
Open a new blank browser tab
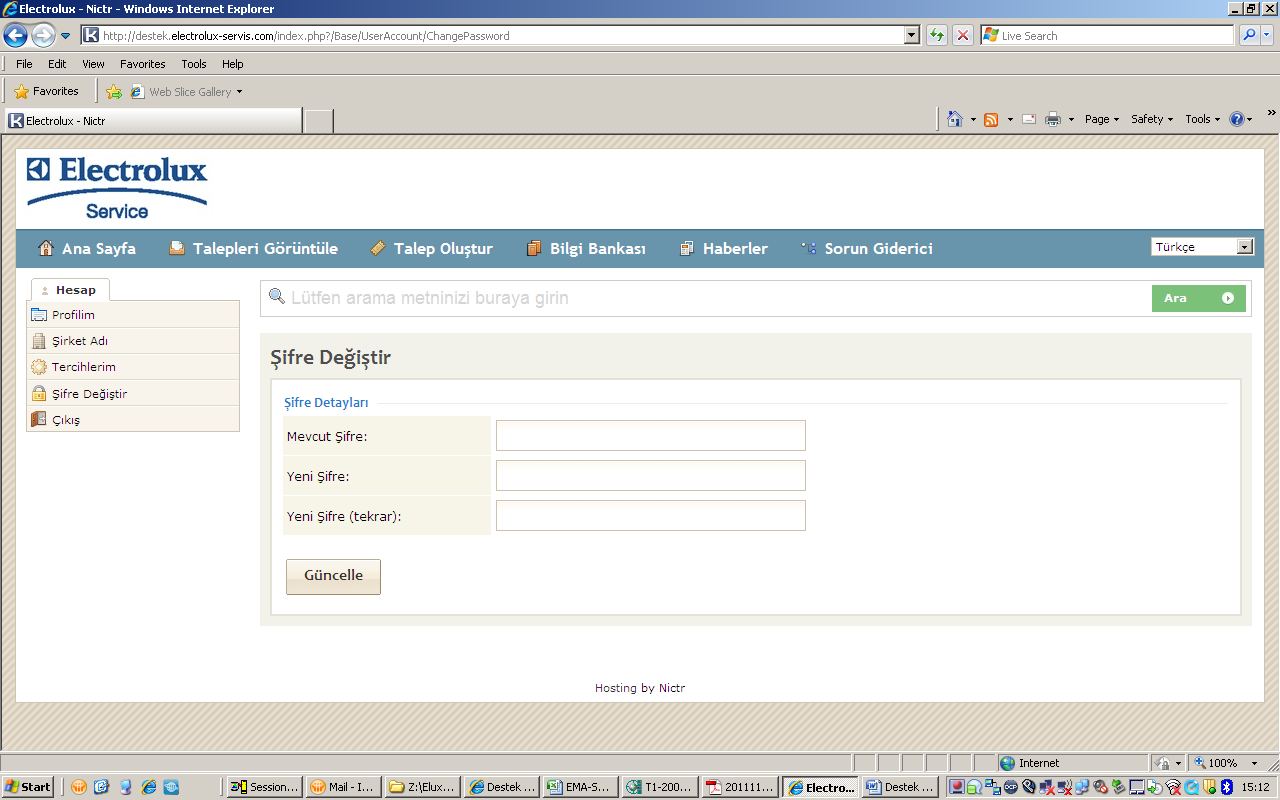318,122
